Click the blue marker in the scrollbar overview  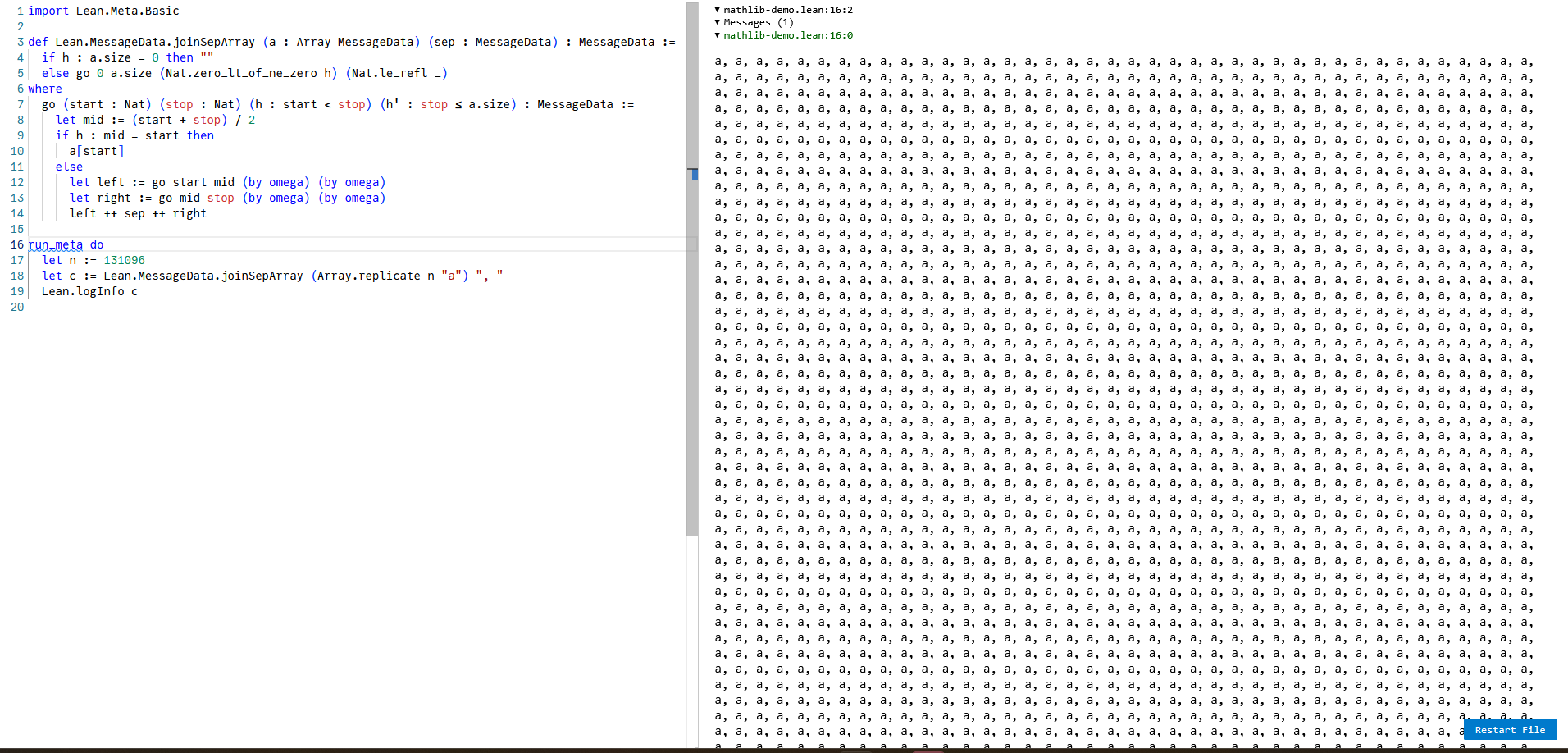pos(695,174)
